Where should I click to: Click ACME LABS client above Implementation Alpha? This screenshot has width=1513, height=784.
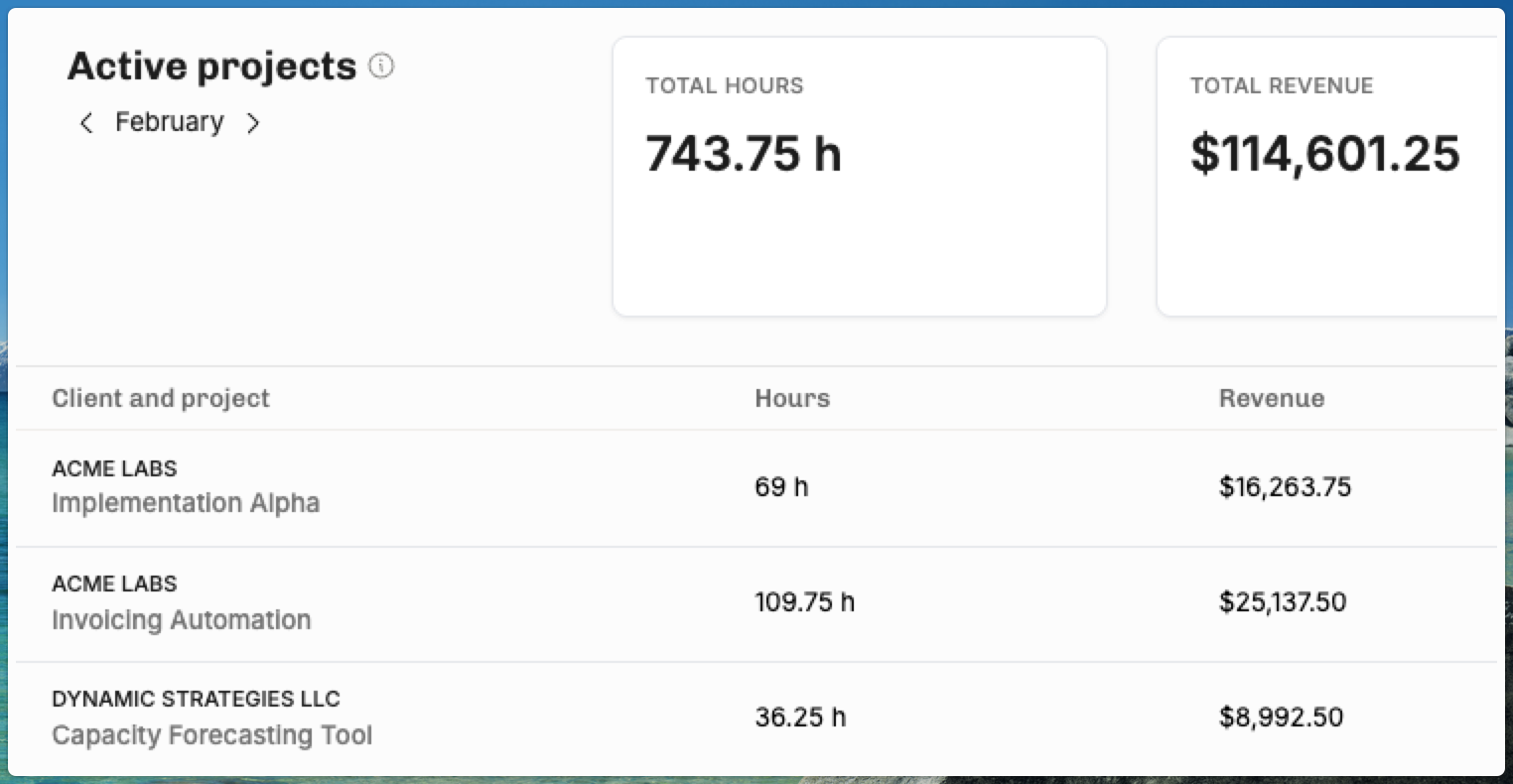click(114, 468)
